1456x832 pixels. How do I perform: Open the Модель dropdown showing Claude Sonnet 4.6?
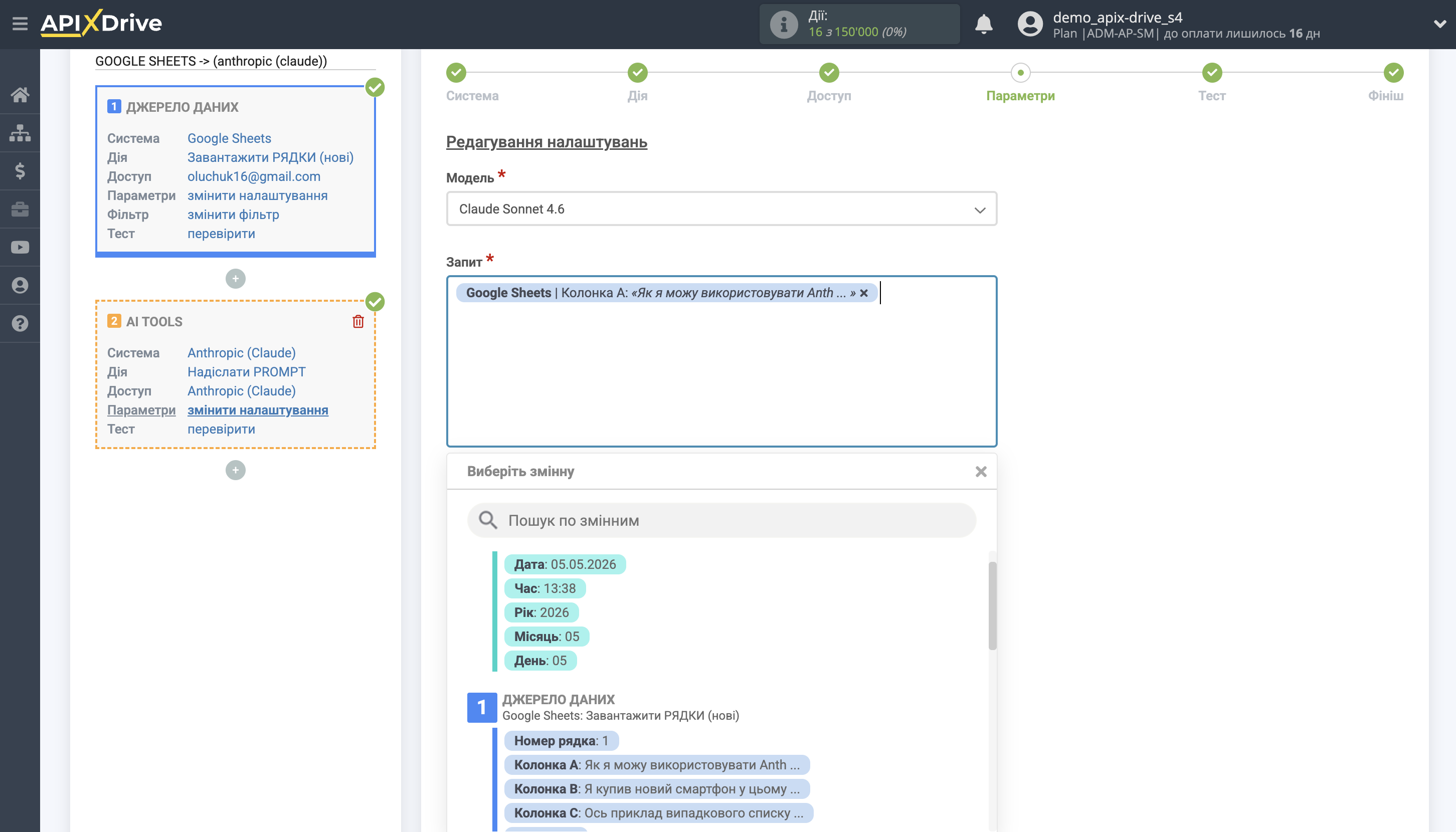coord(721,209)
